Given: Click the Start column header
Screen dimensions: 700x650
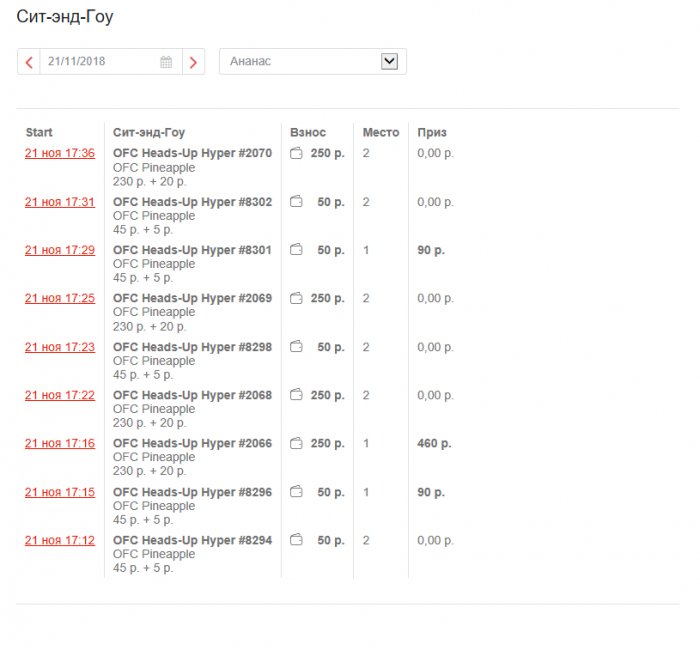Looking at the screenshot, I should (39, 133).
